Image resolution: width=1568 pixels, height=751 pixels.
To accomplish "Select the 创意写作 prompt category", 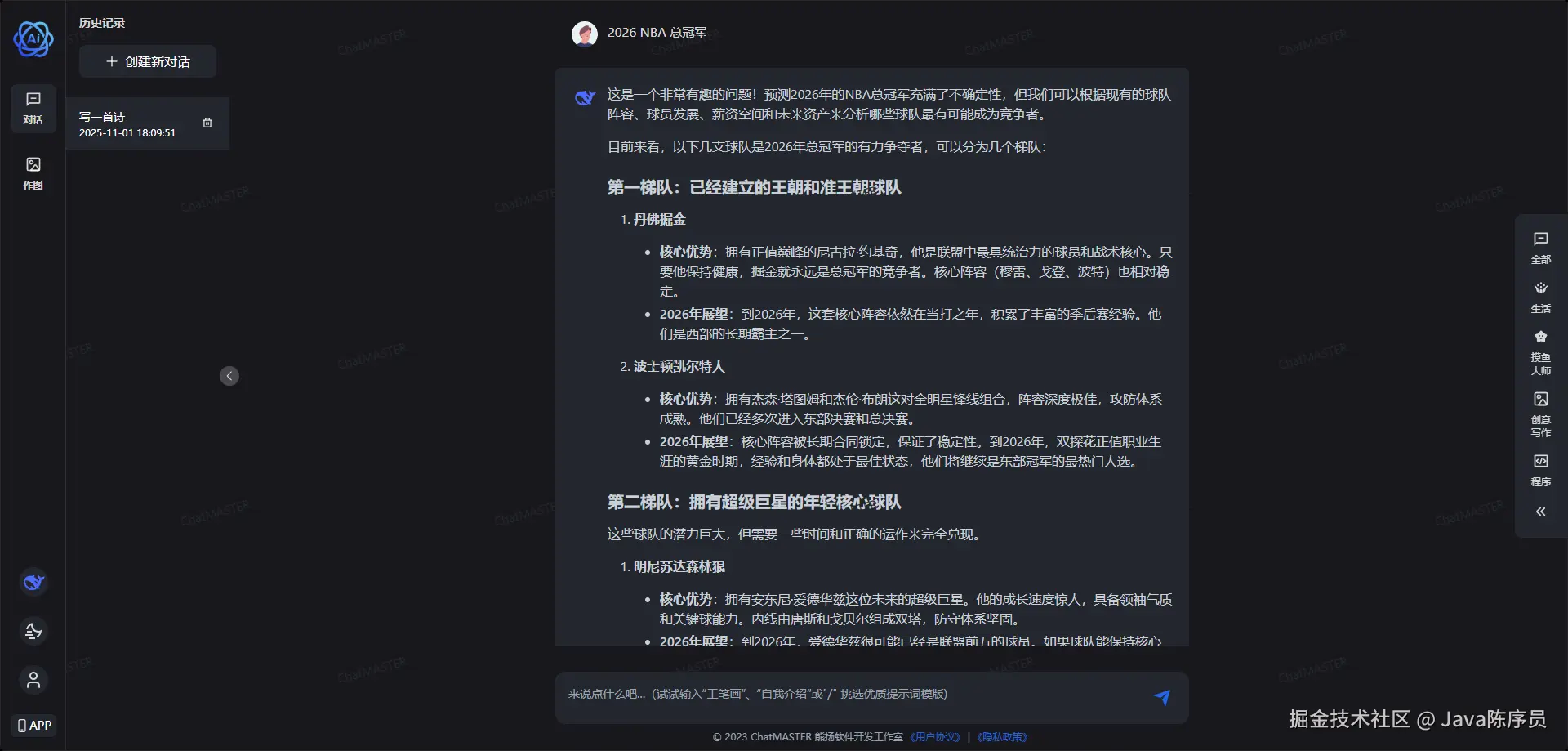I will [1541, 414].
